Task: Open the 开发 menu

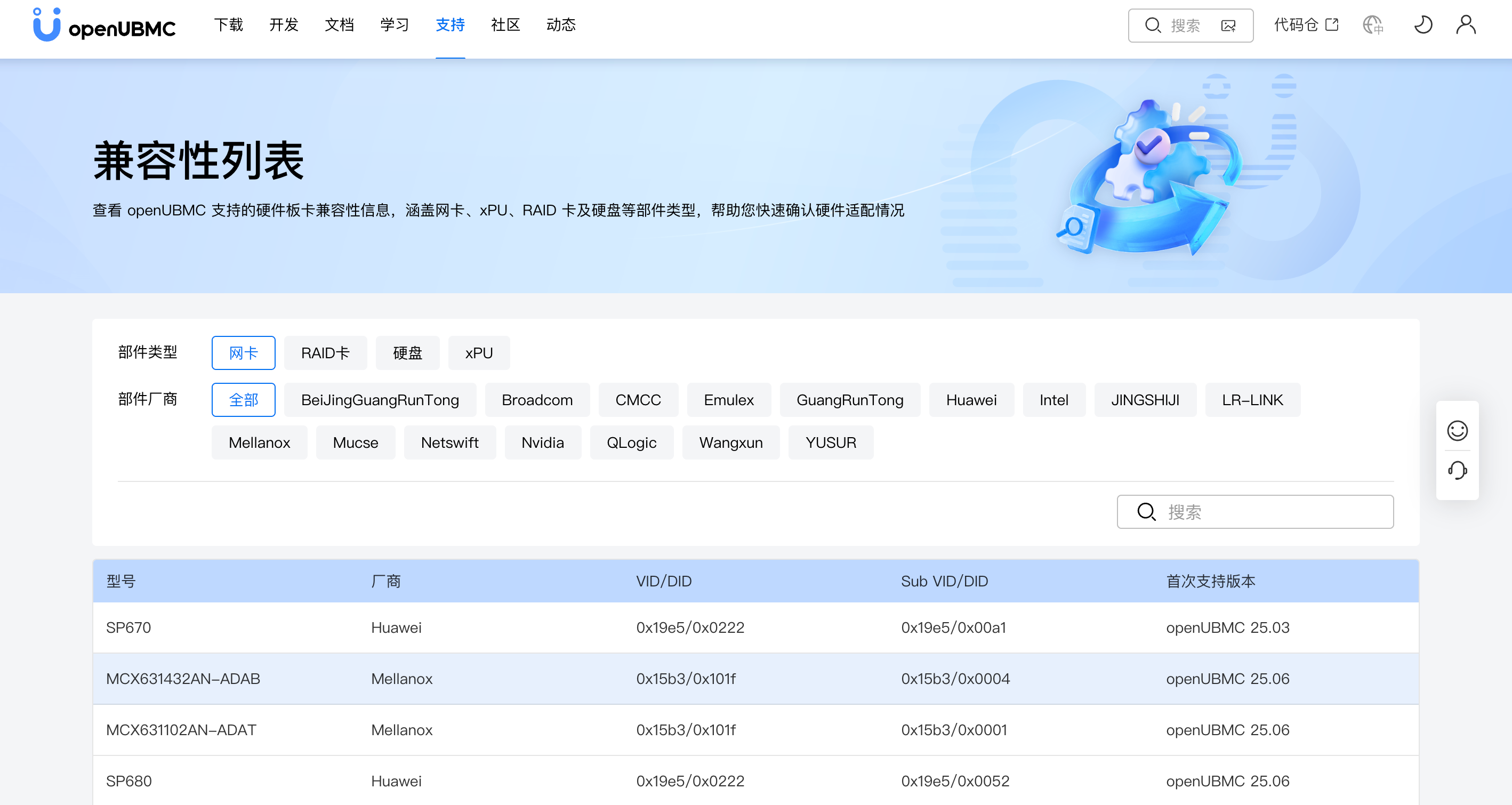Action: click(284, 25)
